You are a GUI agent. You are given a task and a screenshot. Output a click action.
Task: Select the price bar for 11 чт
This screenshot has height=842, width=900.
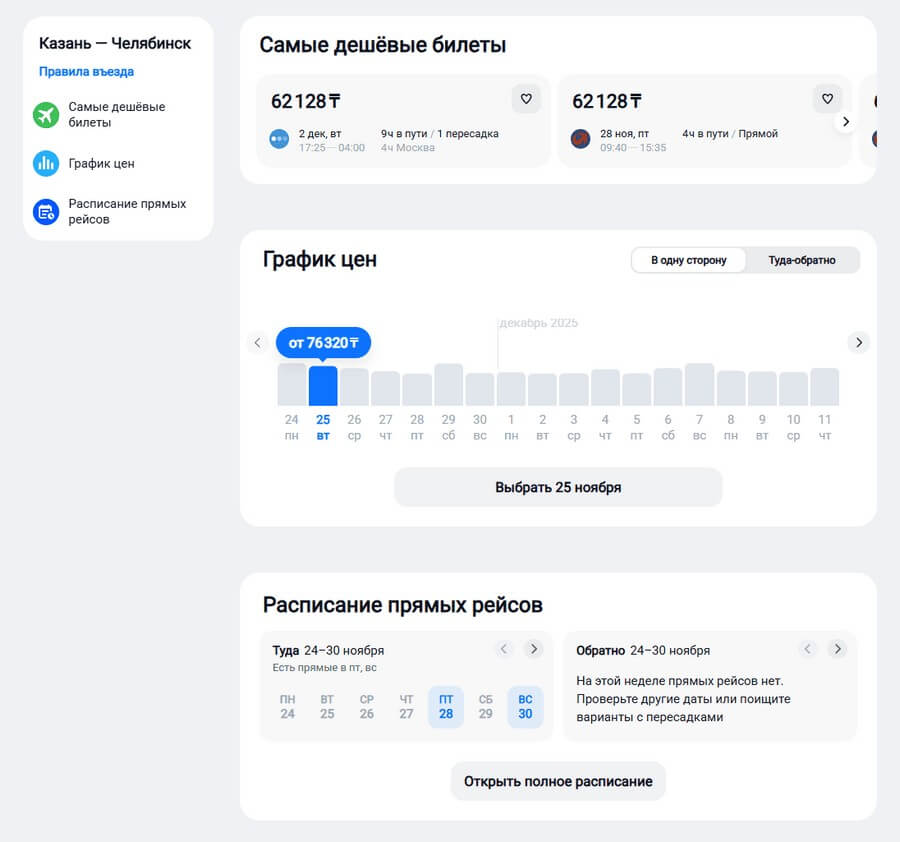tap(825, 387)
